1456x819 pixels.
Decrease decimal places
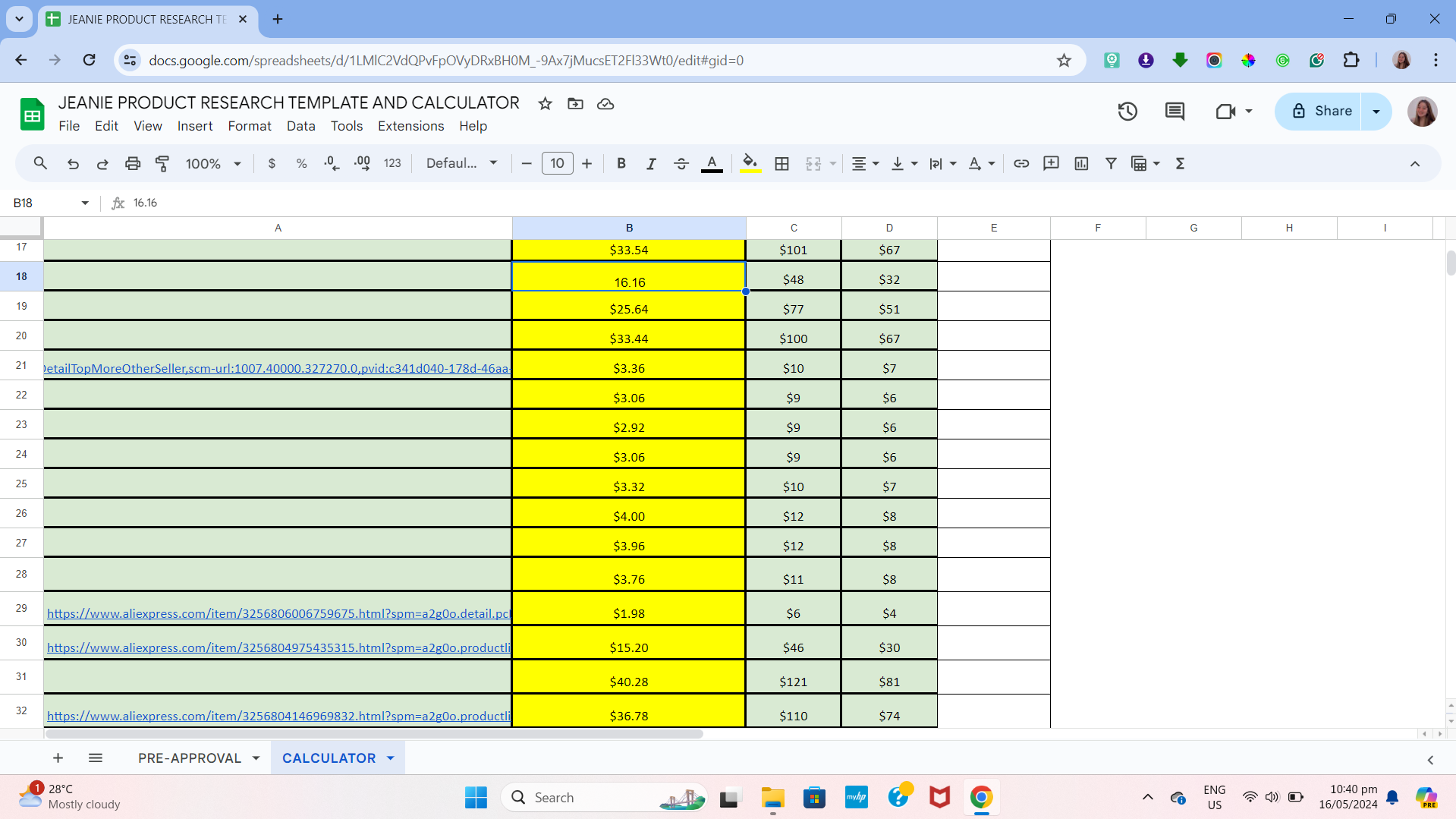pyautogui.click(x=332, y=163)
